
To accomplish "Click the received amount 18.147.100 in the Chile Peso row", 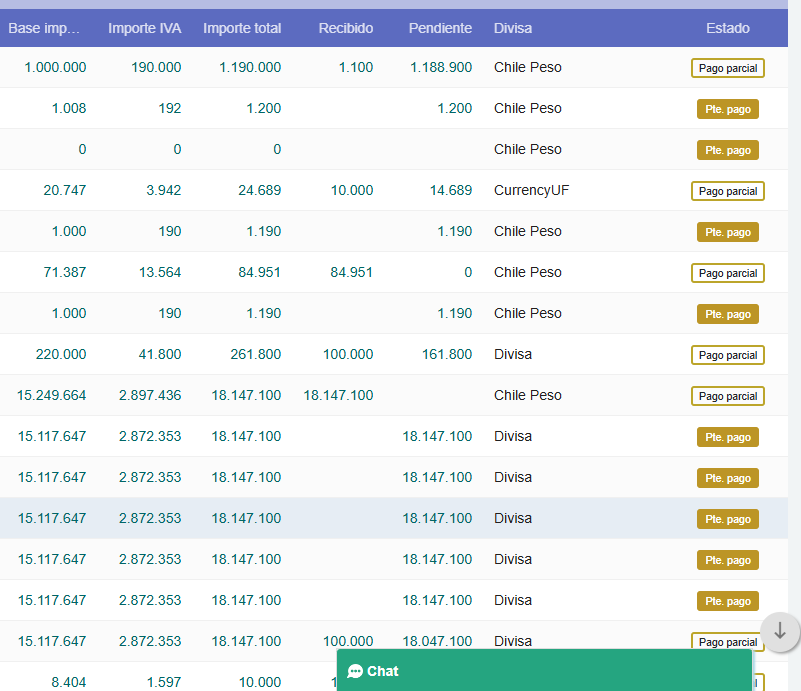I will pos(338,395).
